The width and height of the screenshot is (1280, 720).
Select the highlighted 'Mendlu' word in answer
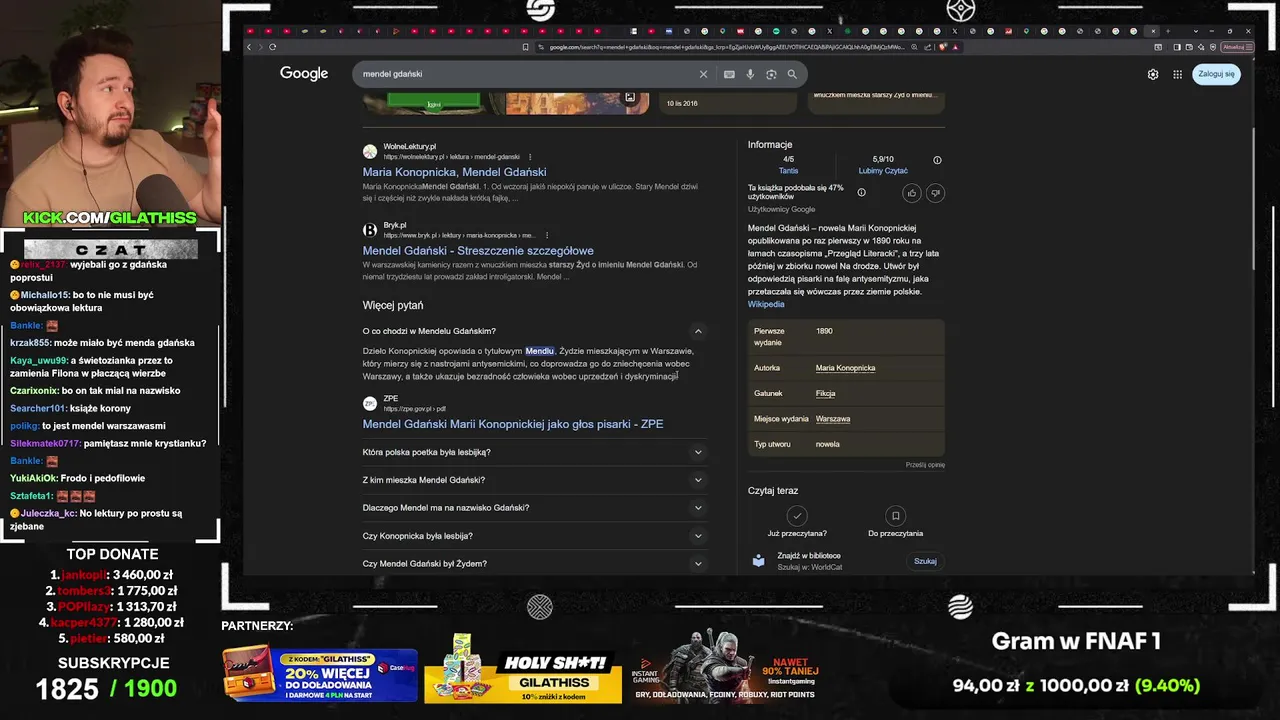pyautogui.click(x=539, y=351)
